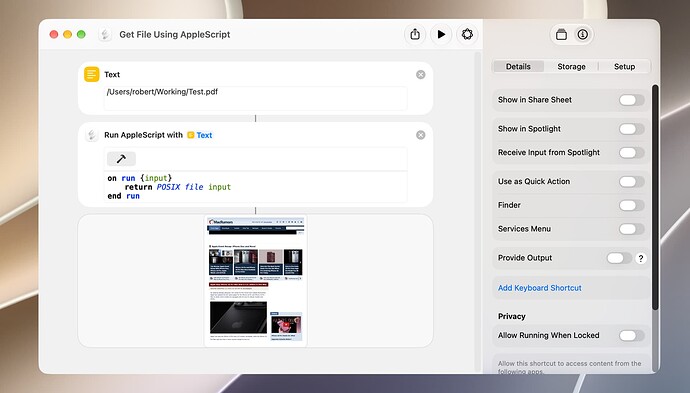
Task: Toggle the Services Menu switch
Action: (631, 229)
